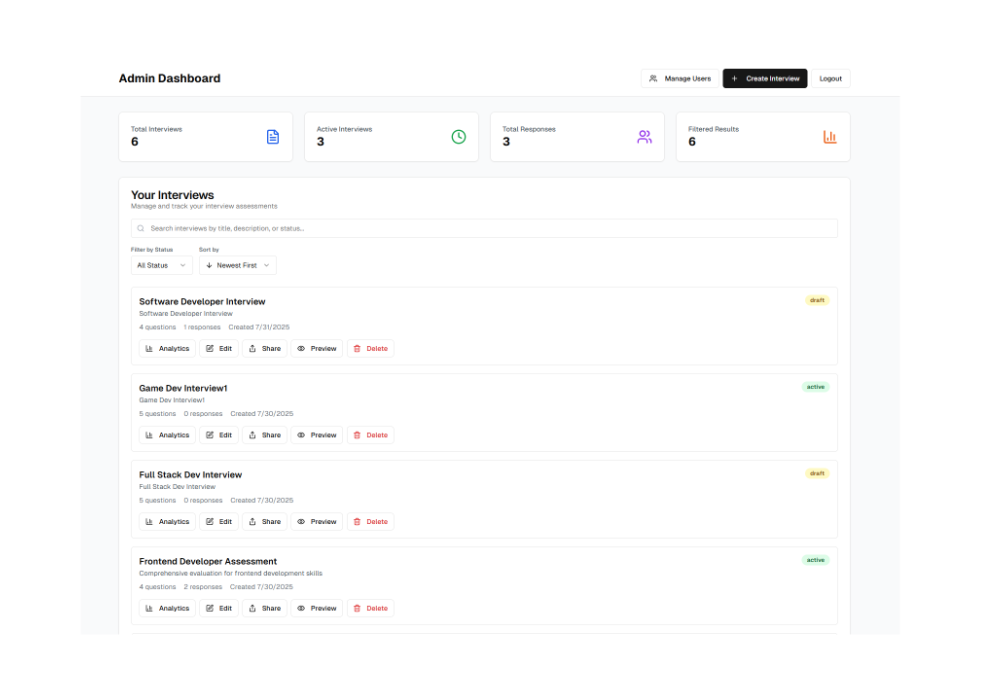Screen dimensions: 983x695
Task: Click the purple users icon in Total Responses
Action: click(644, 137)
